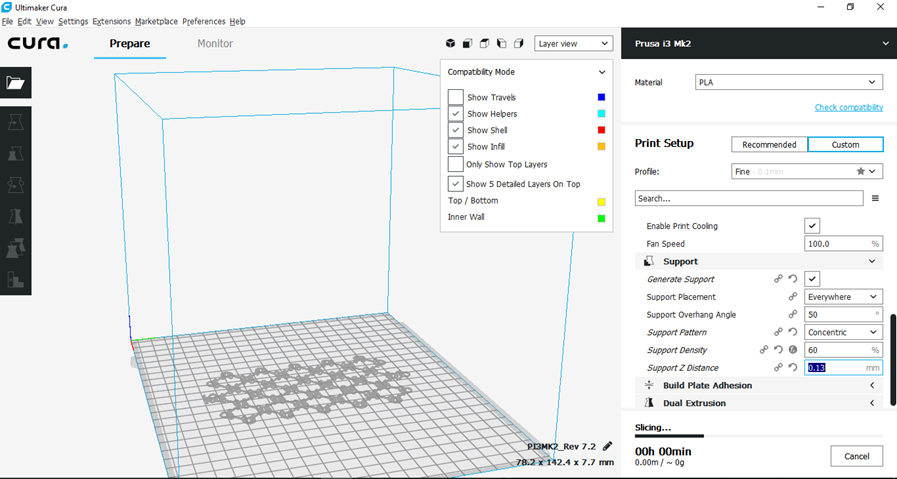Screen dimensions: 897x479
Task: Collapse the Compatibility Mode panel chevron
Action: point(602,72)
